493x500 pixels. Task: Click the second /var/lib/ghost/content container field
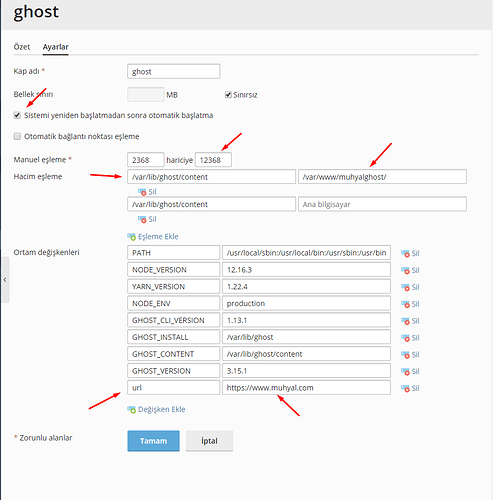(x=211, y=204)
